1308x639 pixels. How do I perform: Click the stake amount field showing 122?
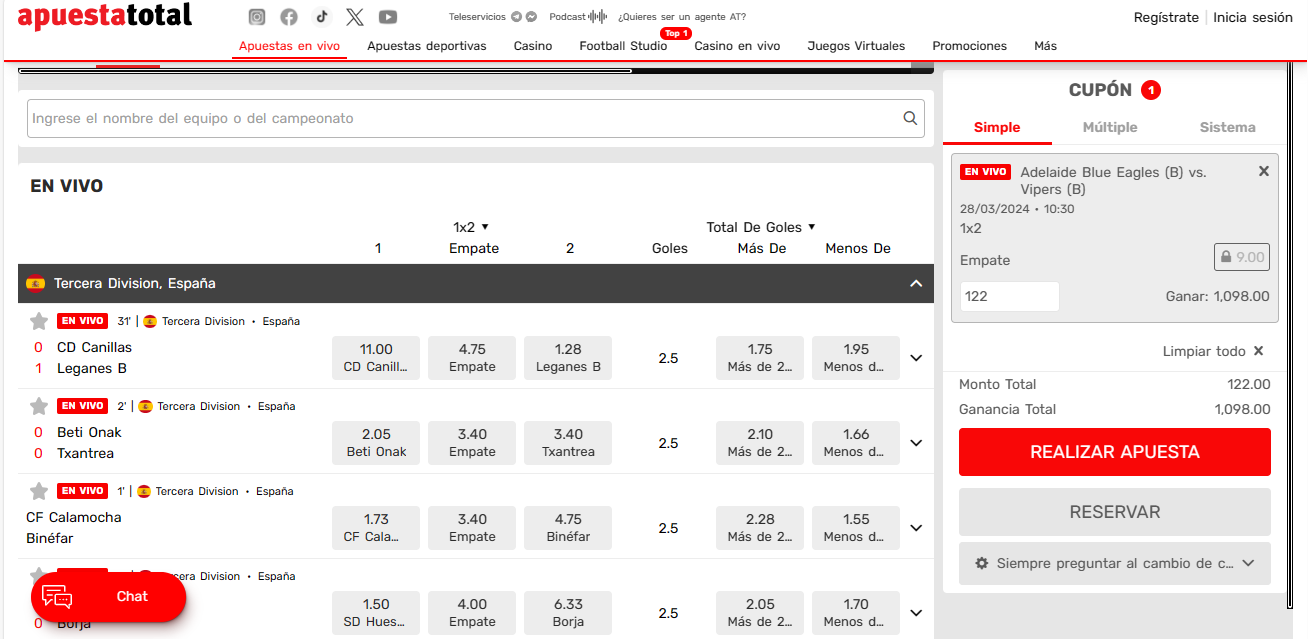click(1009, 296)
